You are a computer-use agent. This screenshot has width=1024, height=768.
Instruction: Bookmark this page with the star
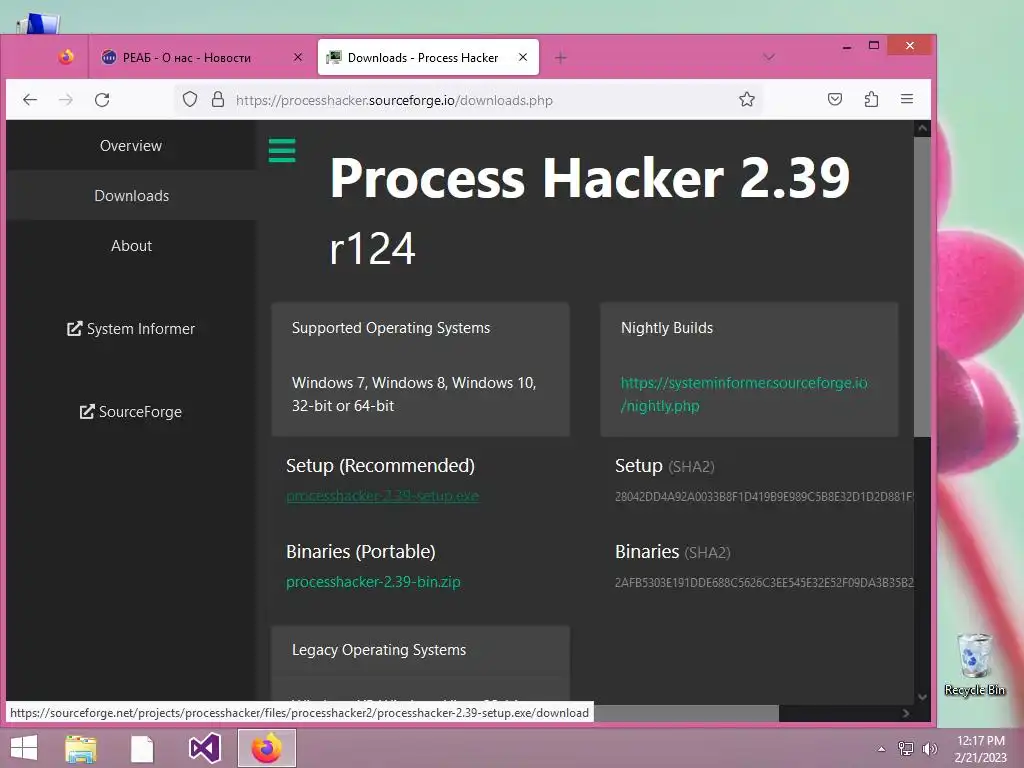point(747,99)
